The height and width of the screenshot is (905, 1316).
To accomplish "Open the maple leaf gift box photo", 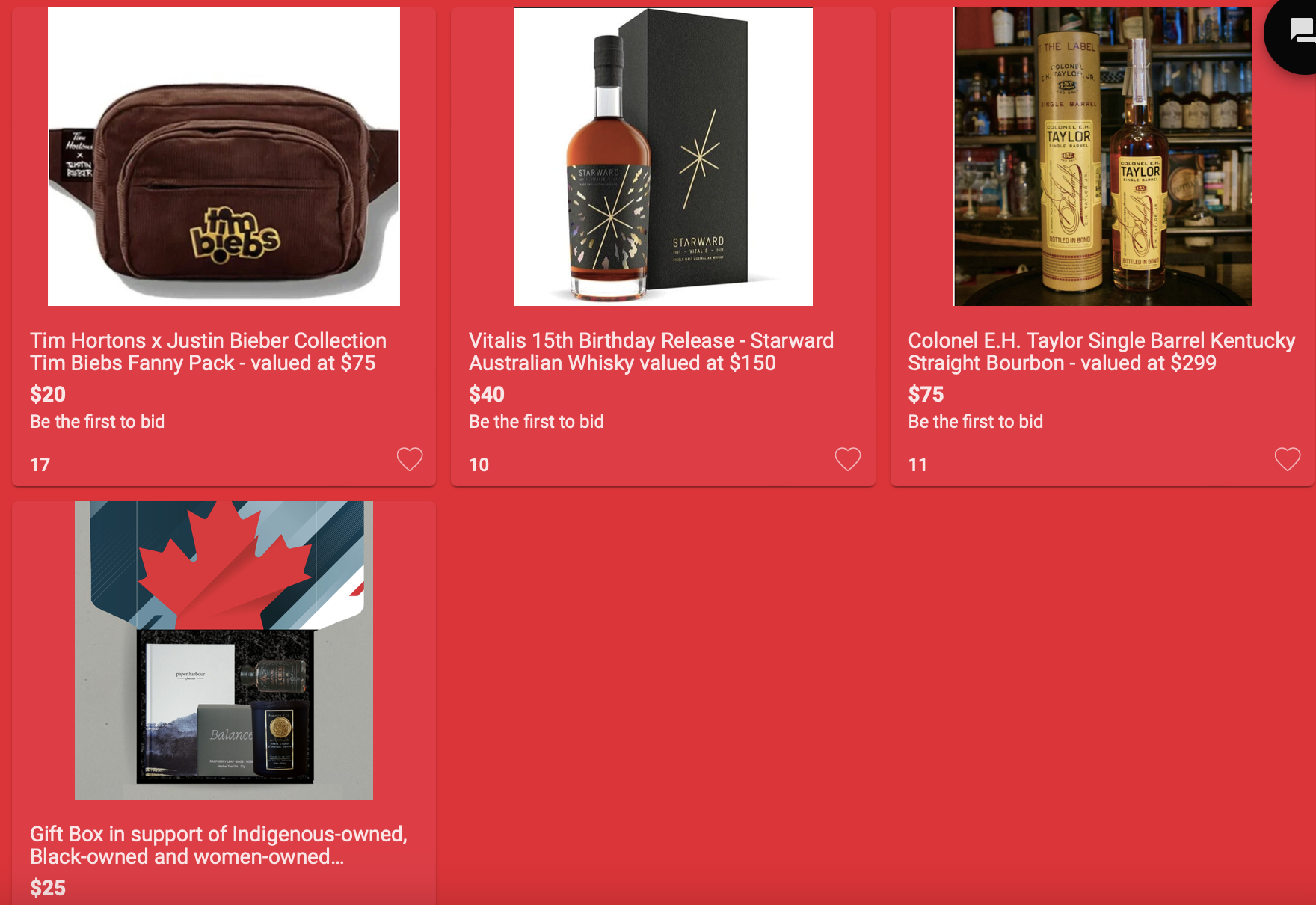I will point(224,650).
